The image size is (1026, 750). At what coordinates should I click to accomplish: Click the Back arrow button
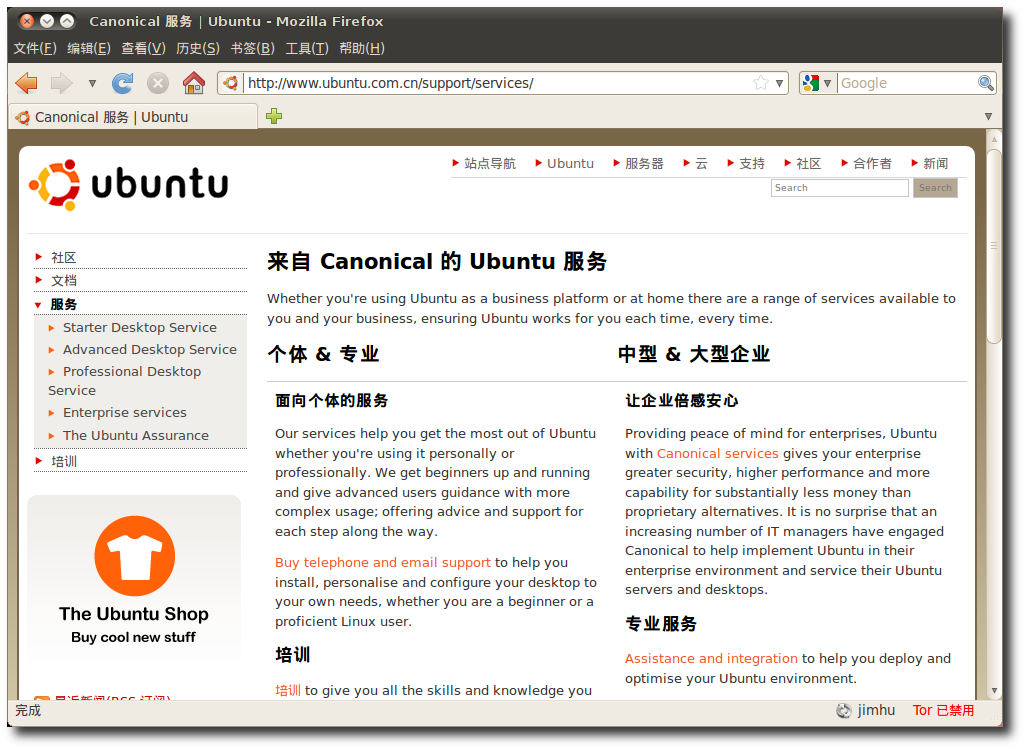tap(26, 83)
